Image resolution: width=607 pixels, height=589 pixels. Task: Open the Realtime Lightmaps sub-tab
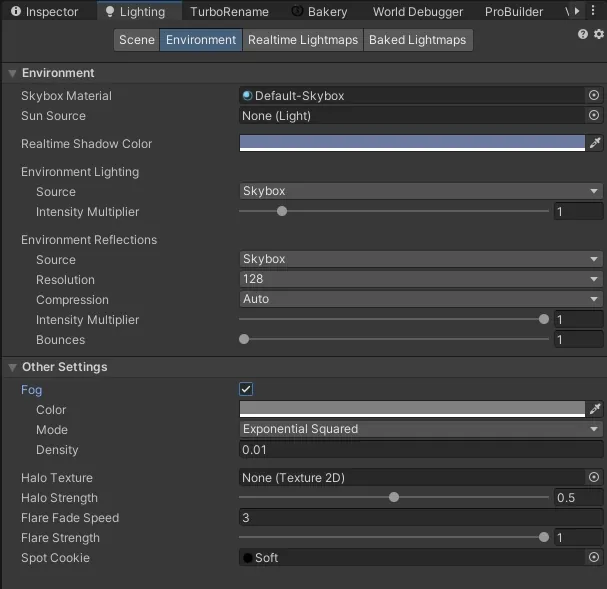(x=303, y=40)
